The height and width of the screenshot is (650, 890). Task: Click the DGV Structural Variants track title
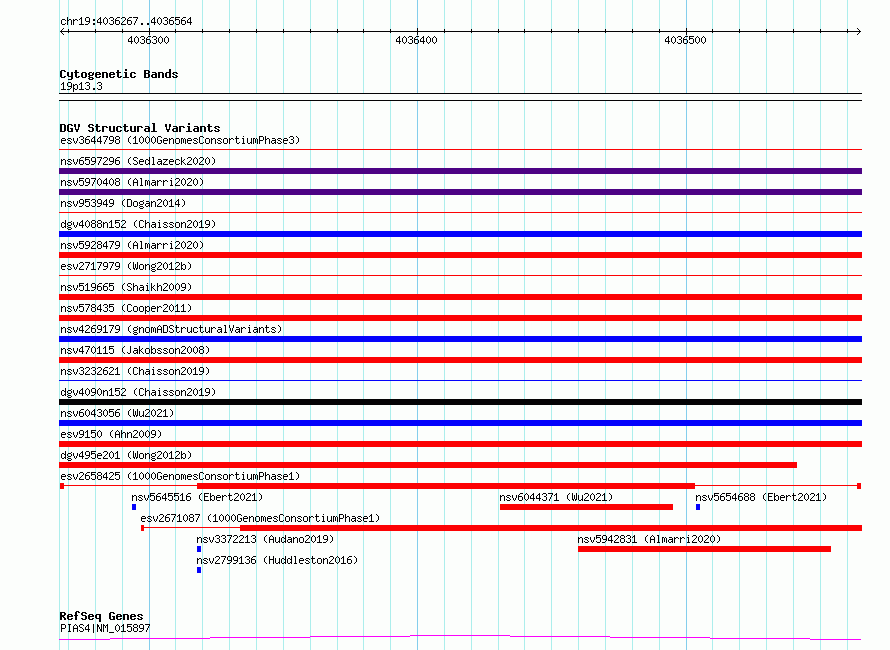point(140,128)
